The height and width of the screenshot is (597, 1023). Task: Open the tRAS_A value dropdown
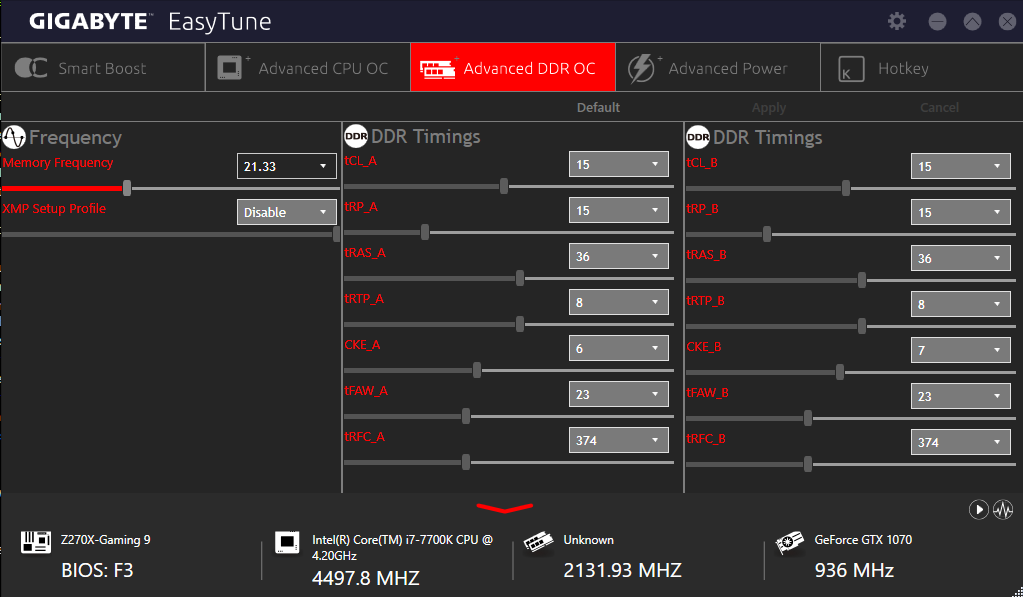pos(618,256)
